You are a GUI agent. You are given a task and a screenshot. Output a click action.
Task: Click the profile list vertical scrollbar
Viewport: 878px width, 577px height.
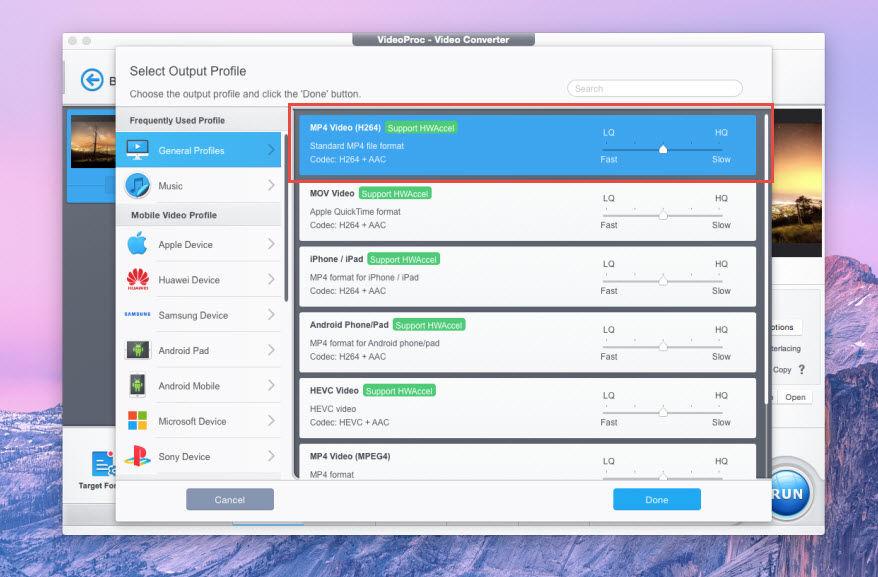coord(766,259)
